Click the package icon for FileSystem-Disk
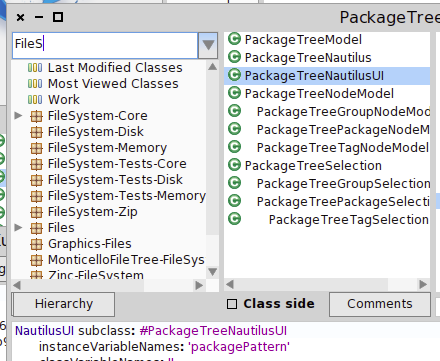The image size is (440, 361). point(36,132)
